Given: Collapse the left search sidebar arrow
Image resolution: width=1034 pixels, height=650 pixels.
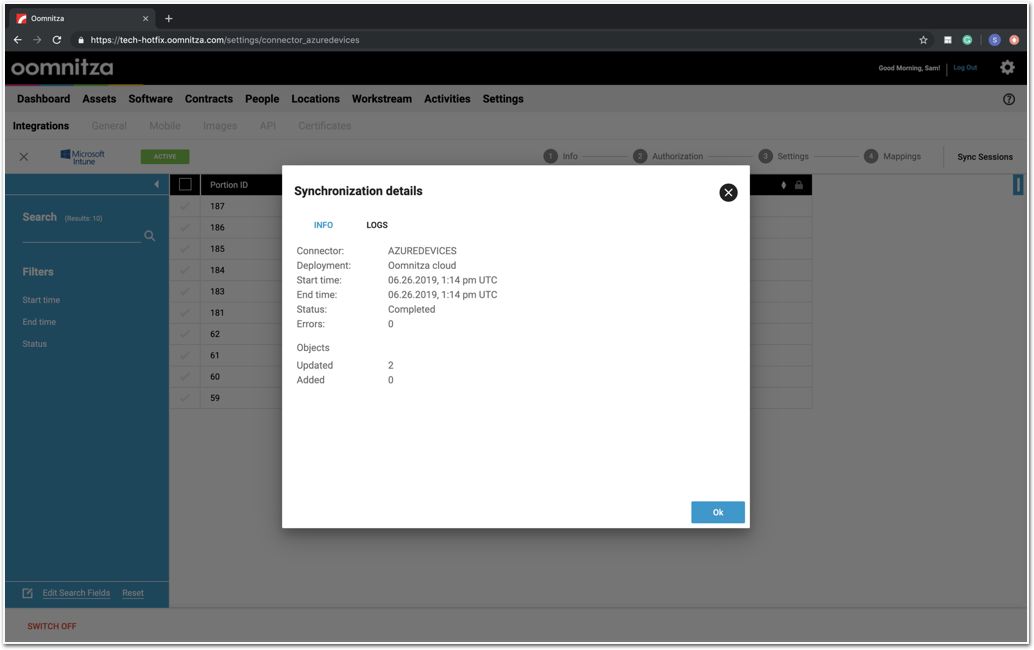Looking at the screenshot, I should point(156,185).
